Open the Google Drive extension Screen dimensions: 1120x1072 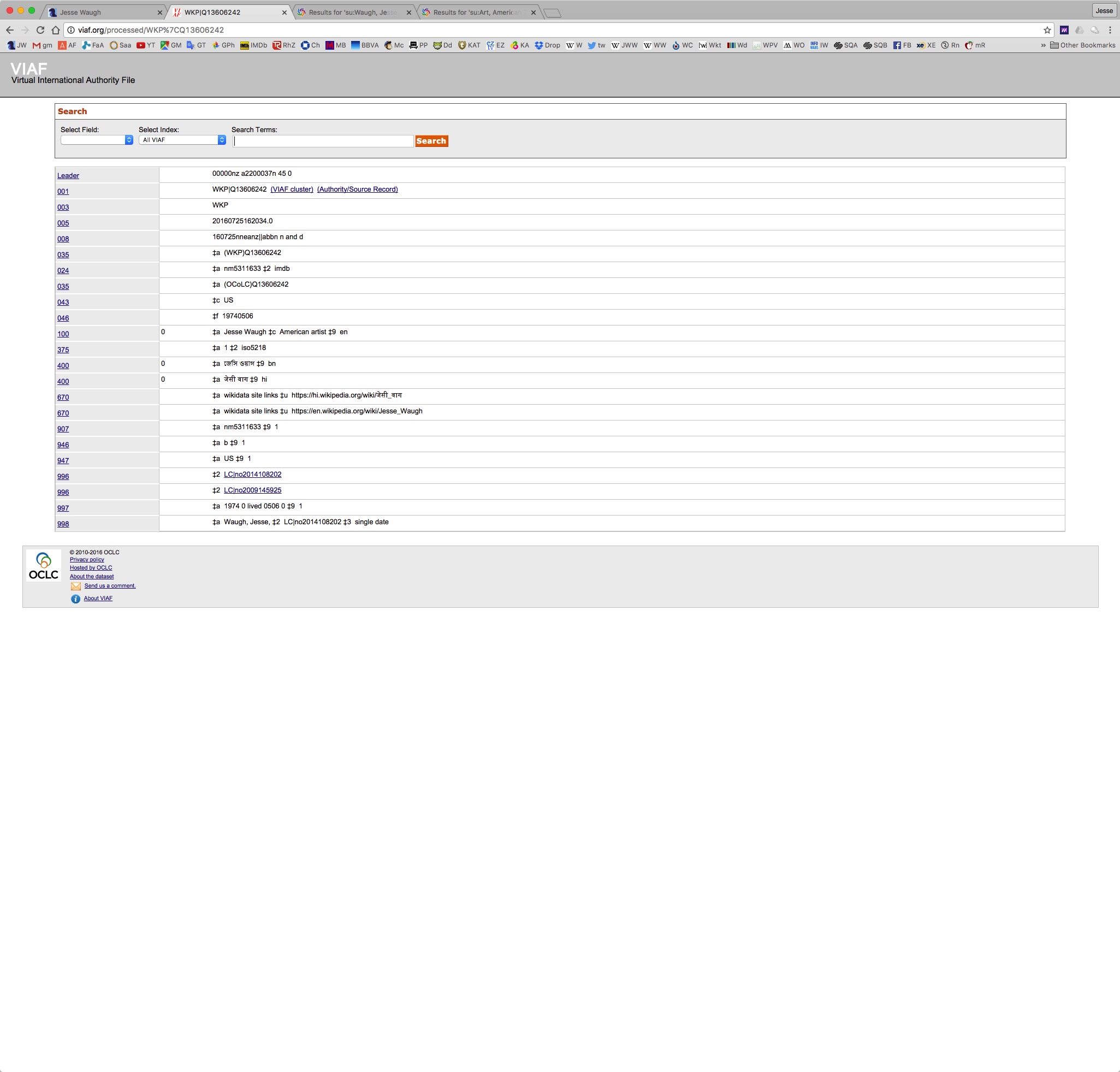click(1080, 30)
